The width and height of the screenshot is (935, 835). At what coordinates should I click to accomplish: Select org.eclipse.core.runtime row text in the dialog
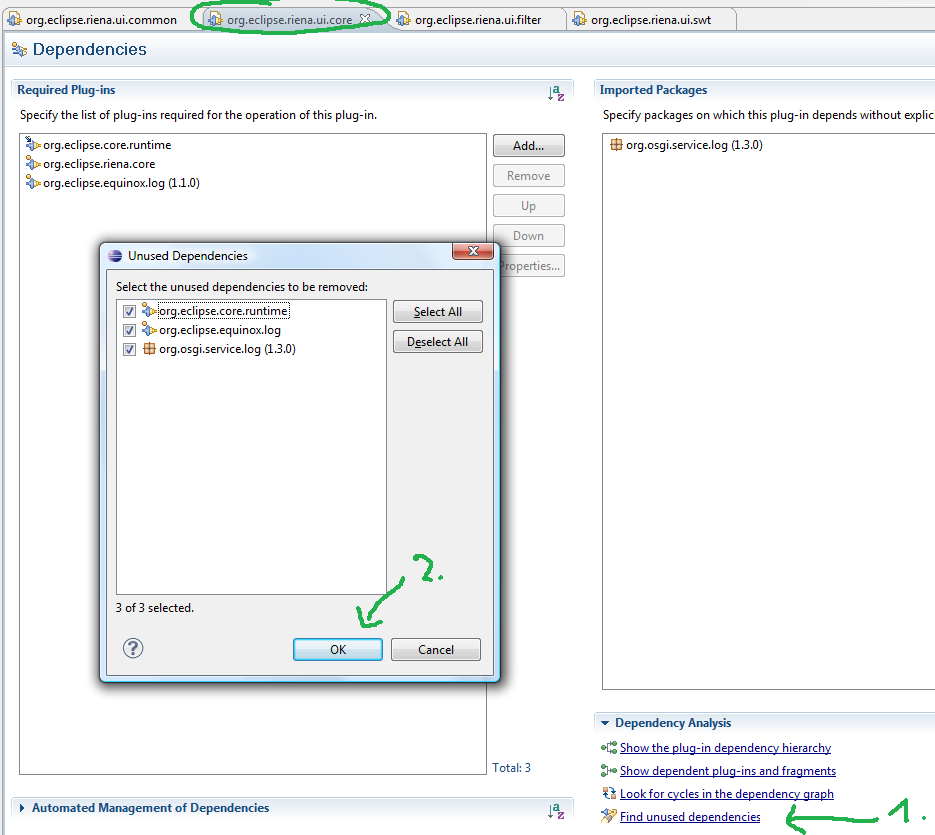224,311
